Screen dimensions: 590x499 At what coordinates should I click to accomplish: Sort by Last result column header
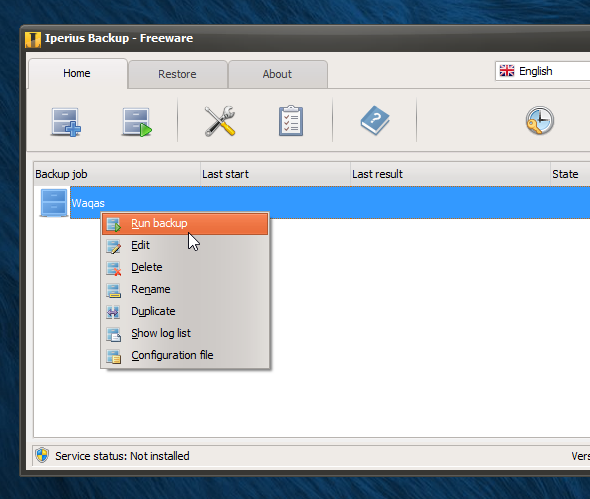click(x=450, y=174)
